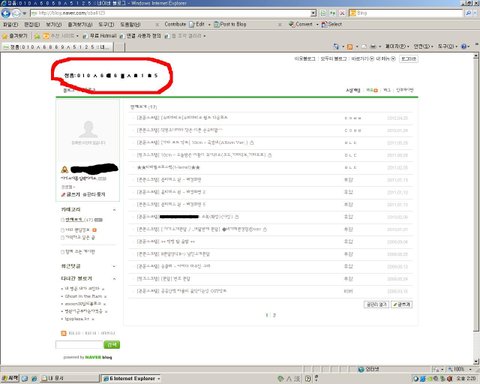Click the 시작 Start button on taskbar
Image resolution: width=480 pixels, height=384 pixels.
pyautogui.click(x=10, y=378)
